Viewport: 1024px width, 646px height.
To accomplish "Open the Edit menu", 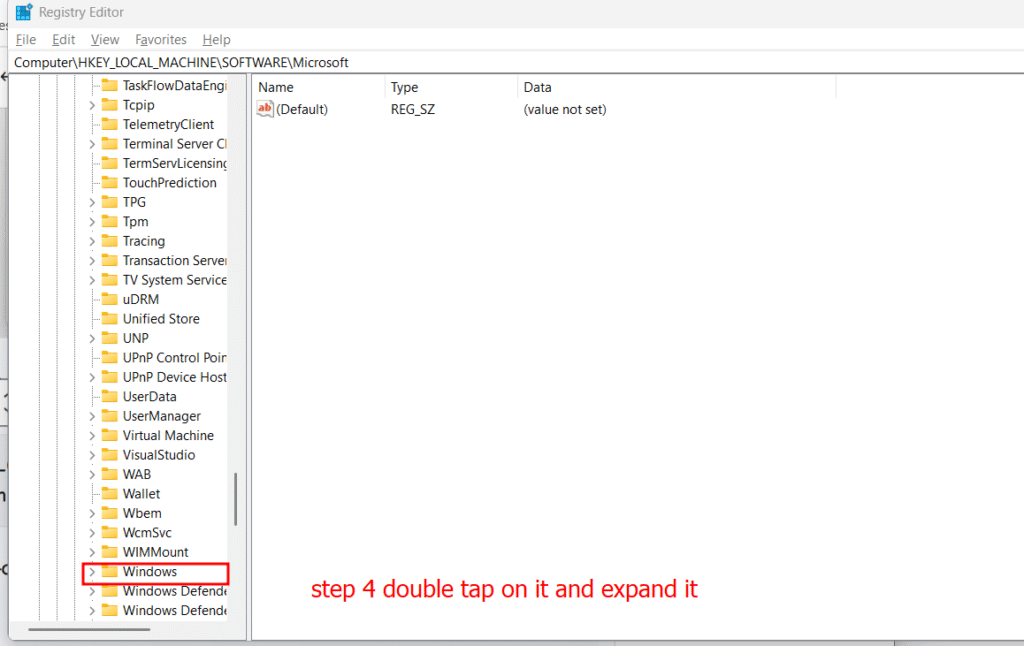I will point(63,40).
